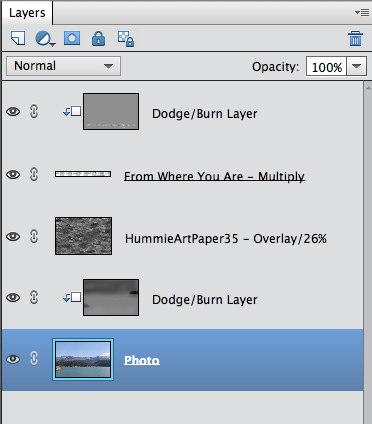372x424 pixels.
Task: Hide the lower Dodge/Burn Layer
Action: (13, 297)
